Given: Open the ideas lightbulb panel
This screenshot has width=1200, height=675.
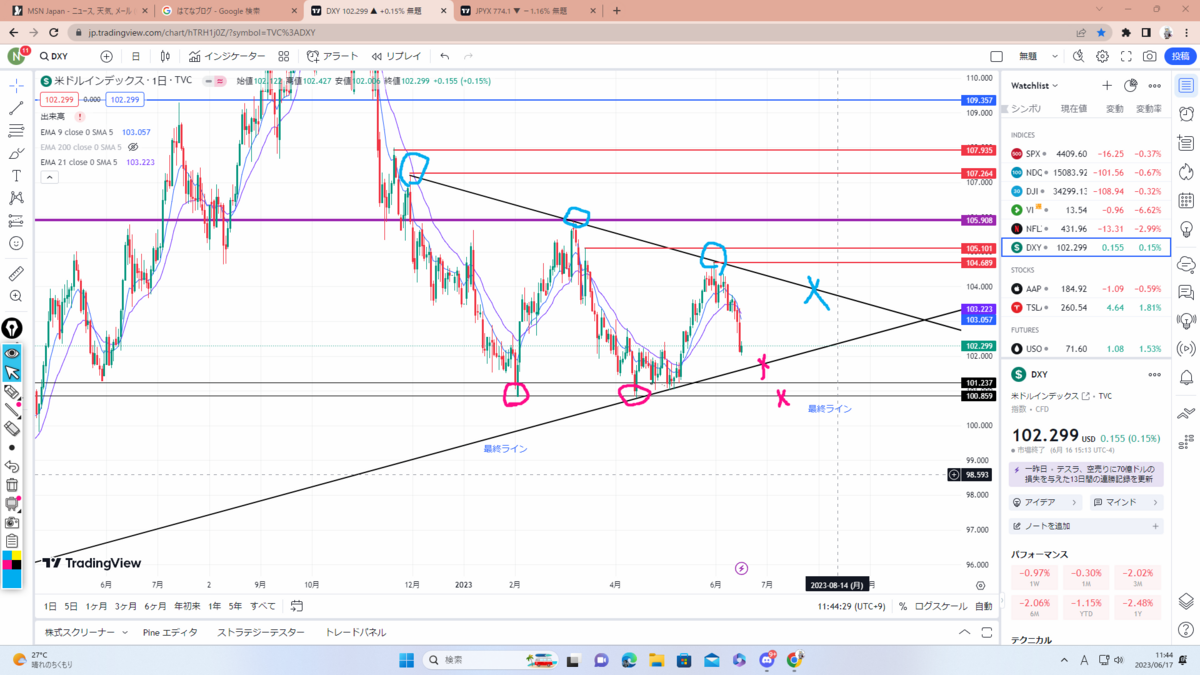Looking at the screenshot, I should point(1187,229).
